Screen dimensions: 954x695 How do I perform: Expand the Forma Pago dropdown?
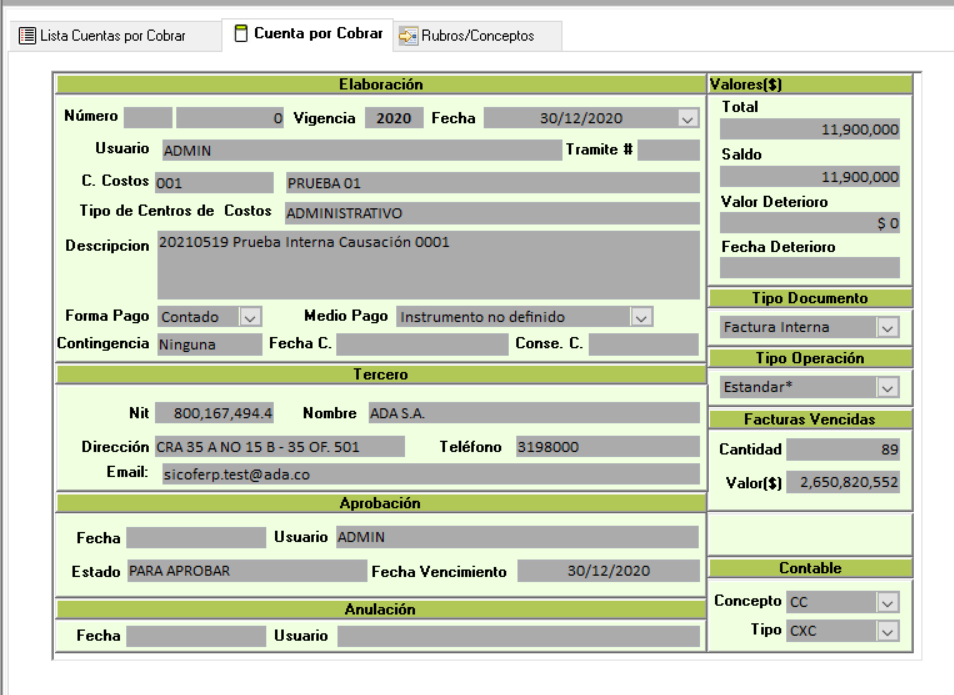click(x=250, y=317)
